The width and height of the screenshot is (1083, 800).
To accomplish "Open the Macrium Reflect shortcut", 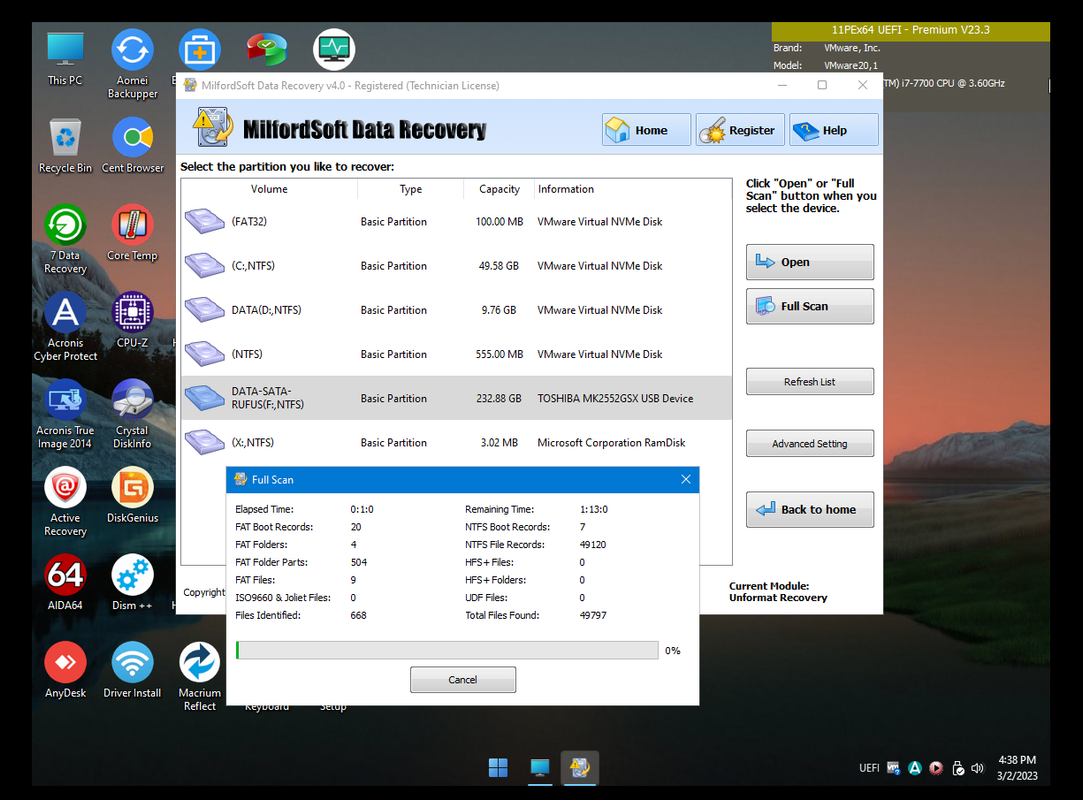I will tap(200, 677).
